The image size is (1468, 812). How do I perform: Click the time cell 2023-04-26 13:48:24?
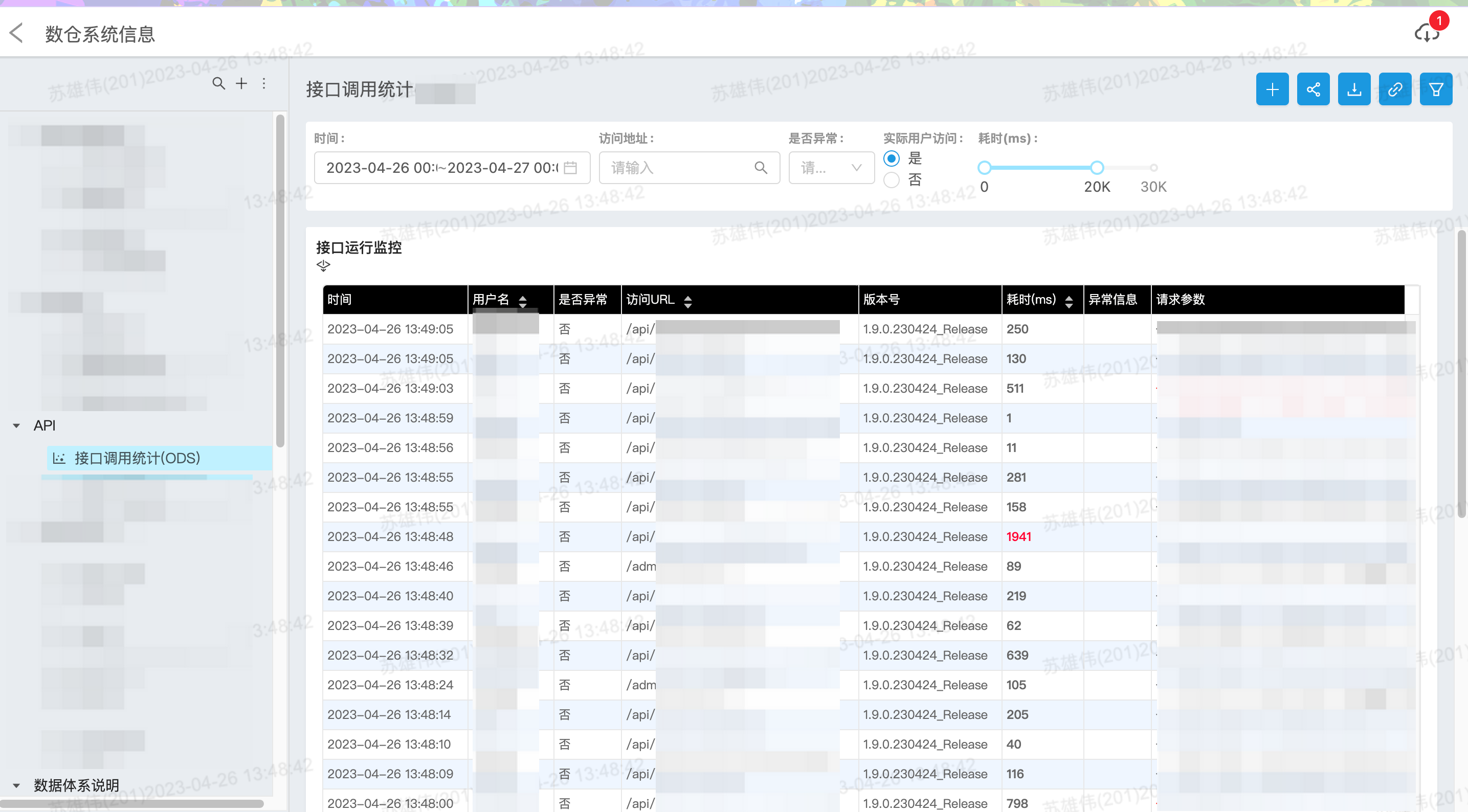(x=390, y=685)
